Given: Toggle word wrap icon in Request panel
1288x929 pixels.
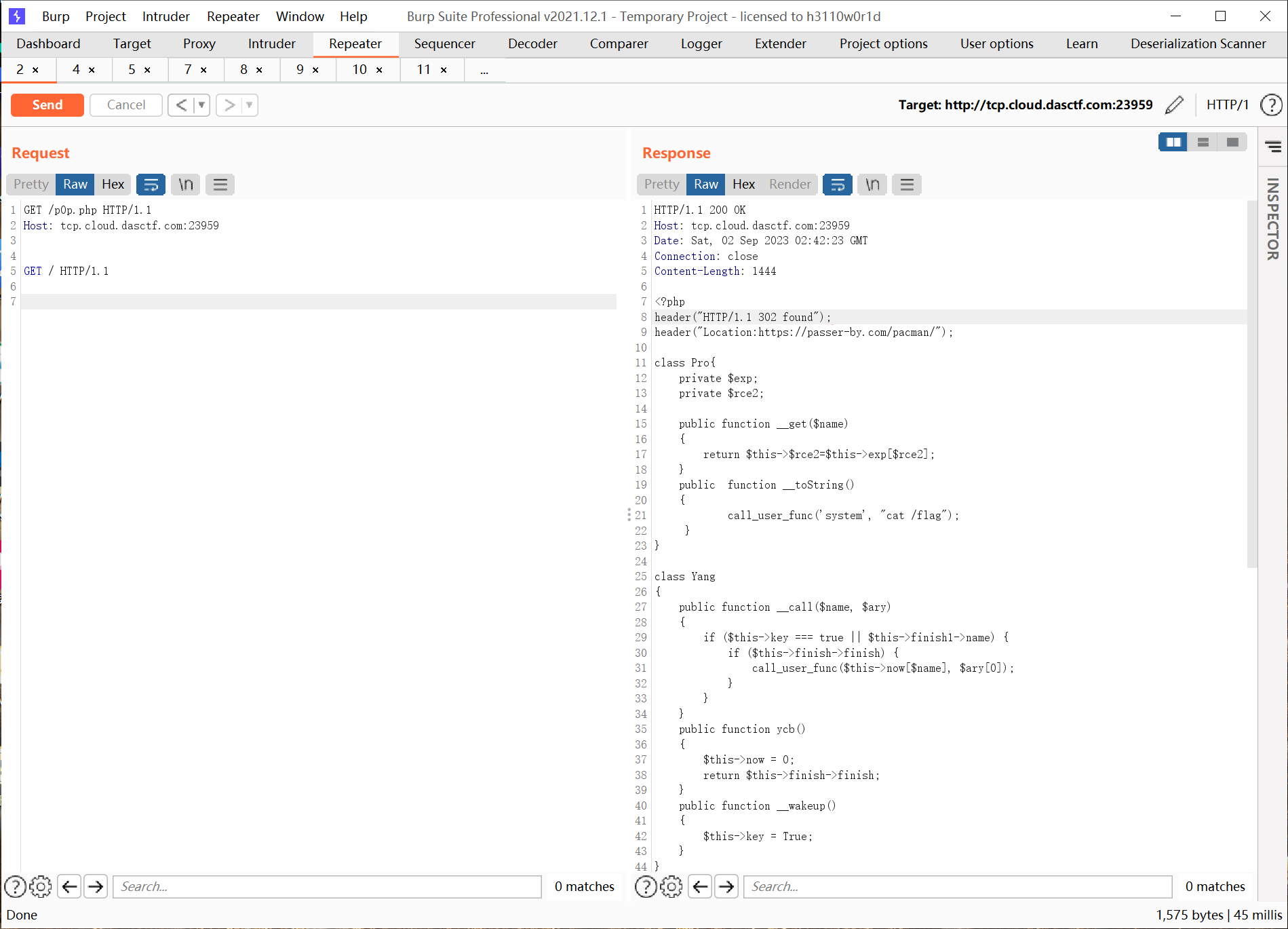Looking at the screenshot, I should (151, 185).
